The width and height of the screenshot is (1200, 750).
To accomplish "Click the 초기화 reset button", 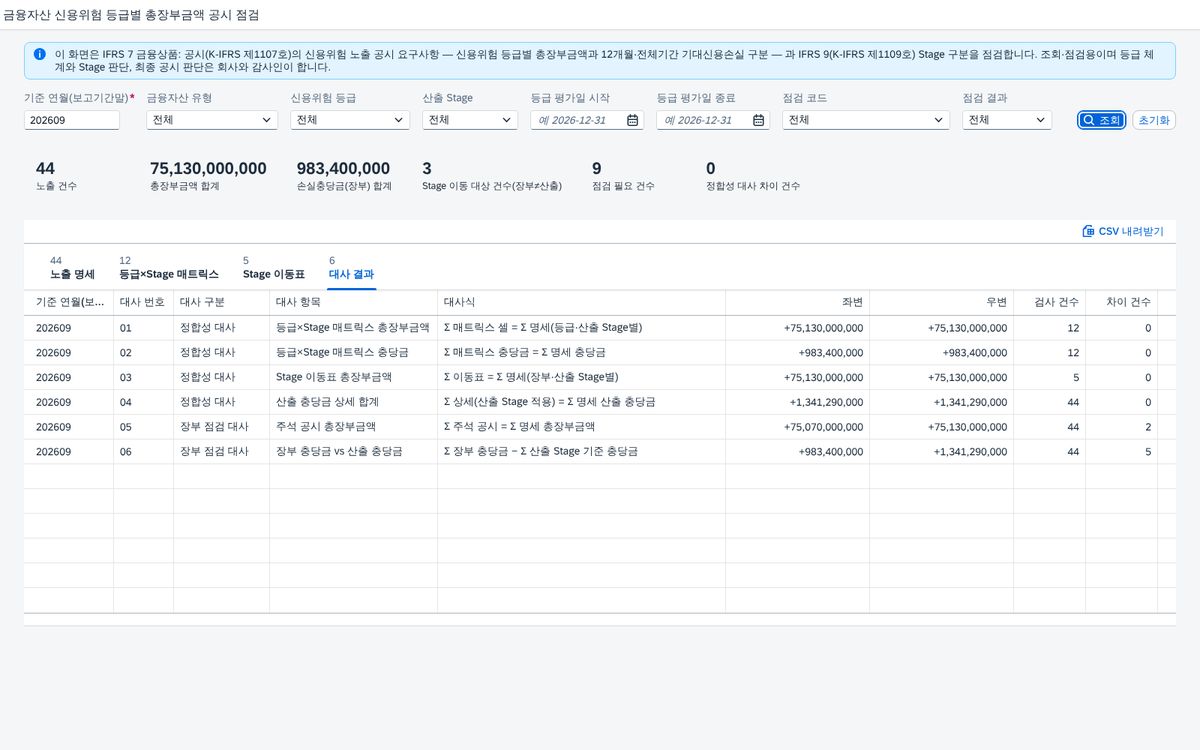I will pyautogui.click(x=1154, y=120).
